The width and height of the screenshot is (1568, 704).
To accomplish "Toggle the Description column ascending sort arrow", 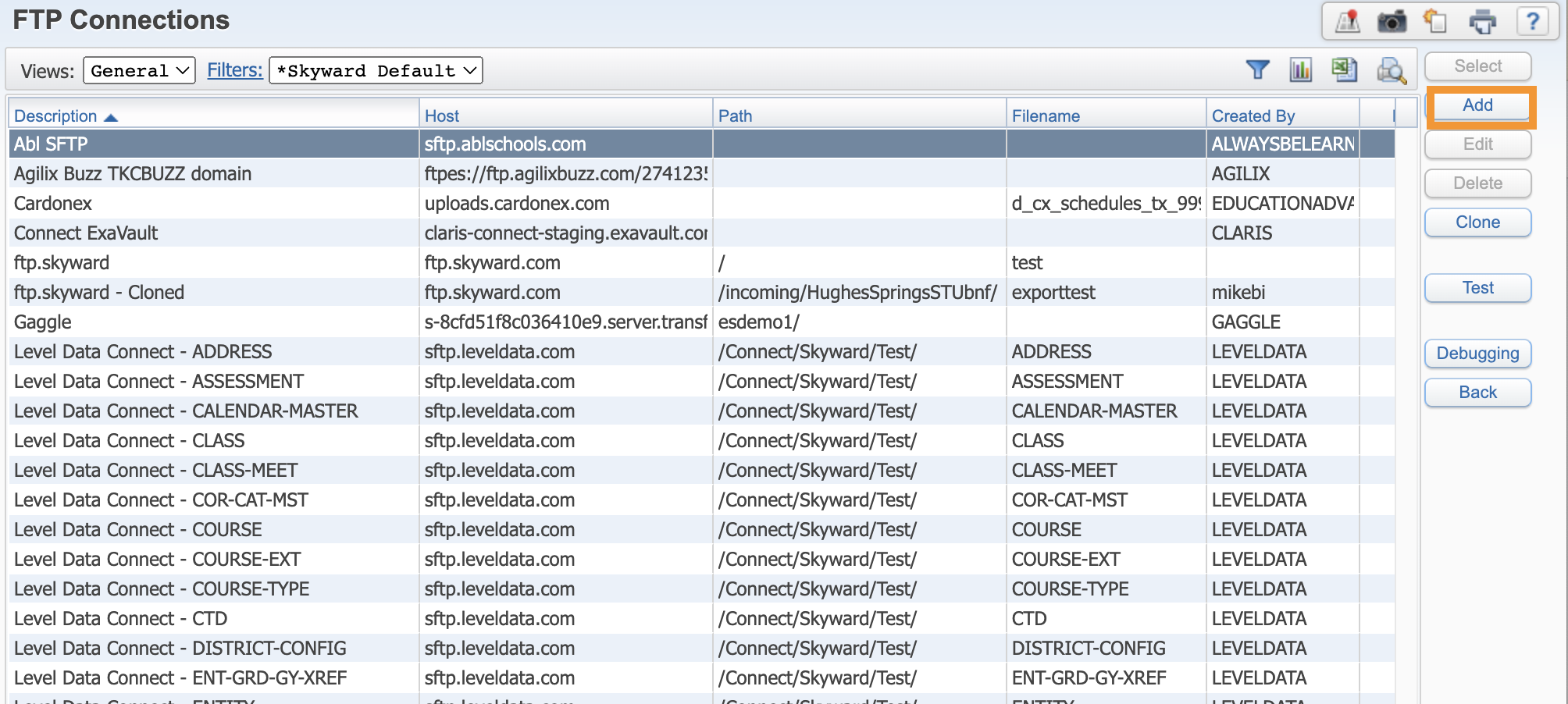I will [x=111, y=117].
